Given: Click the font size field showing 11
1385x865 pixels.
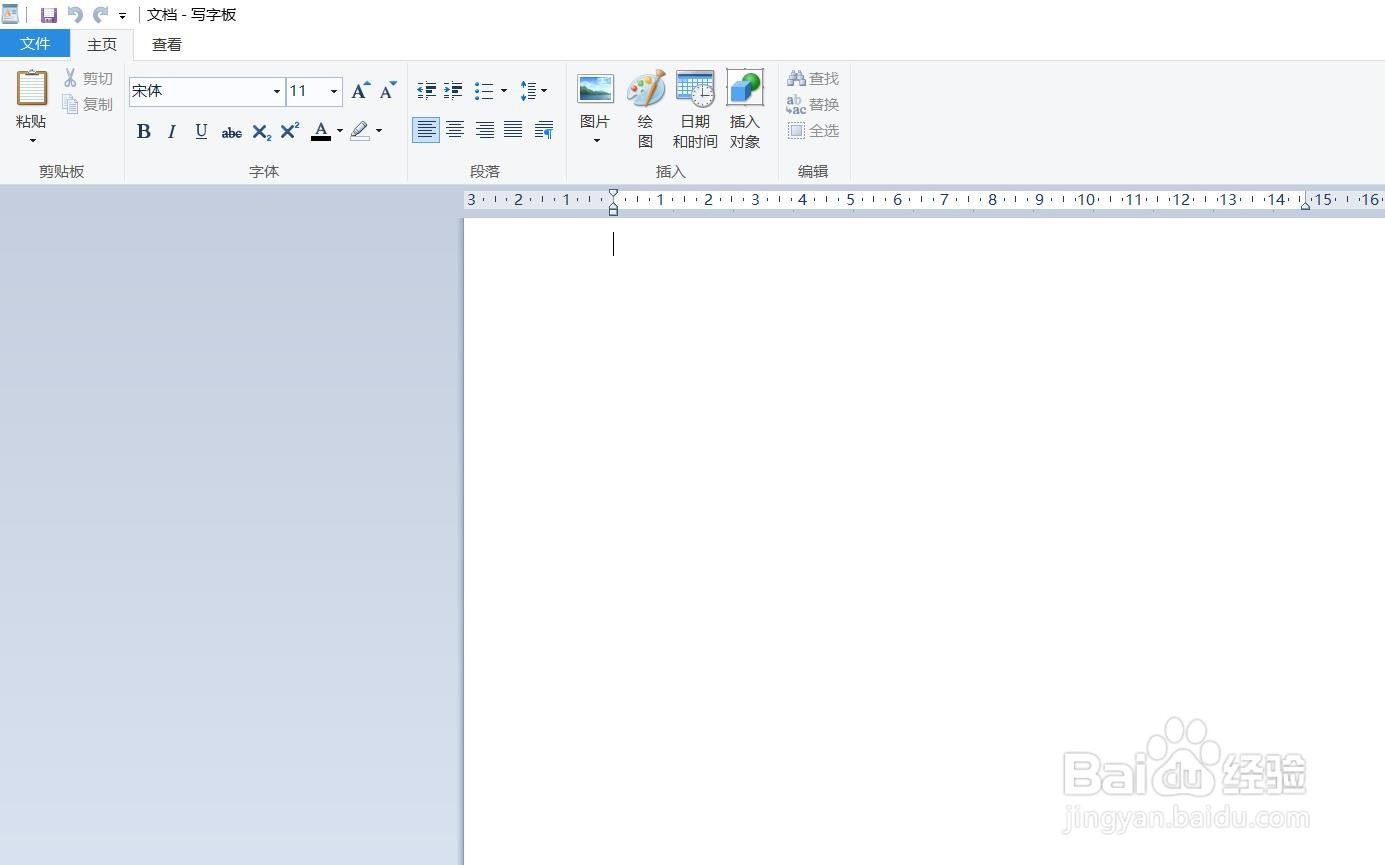Looking at the screenshot, I should 305,91.
